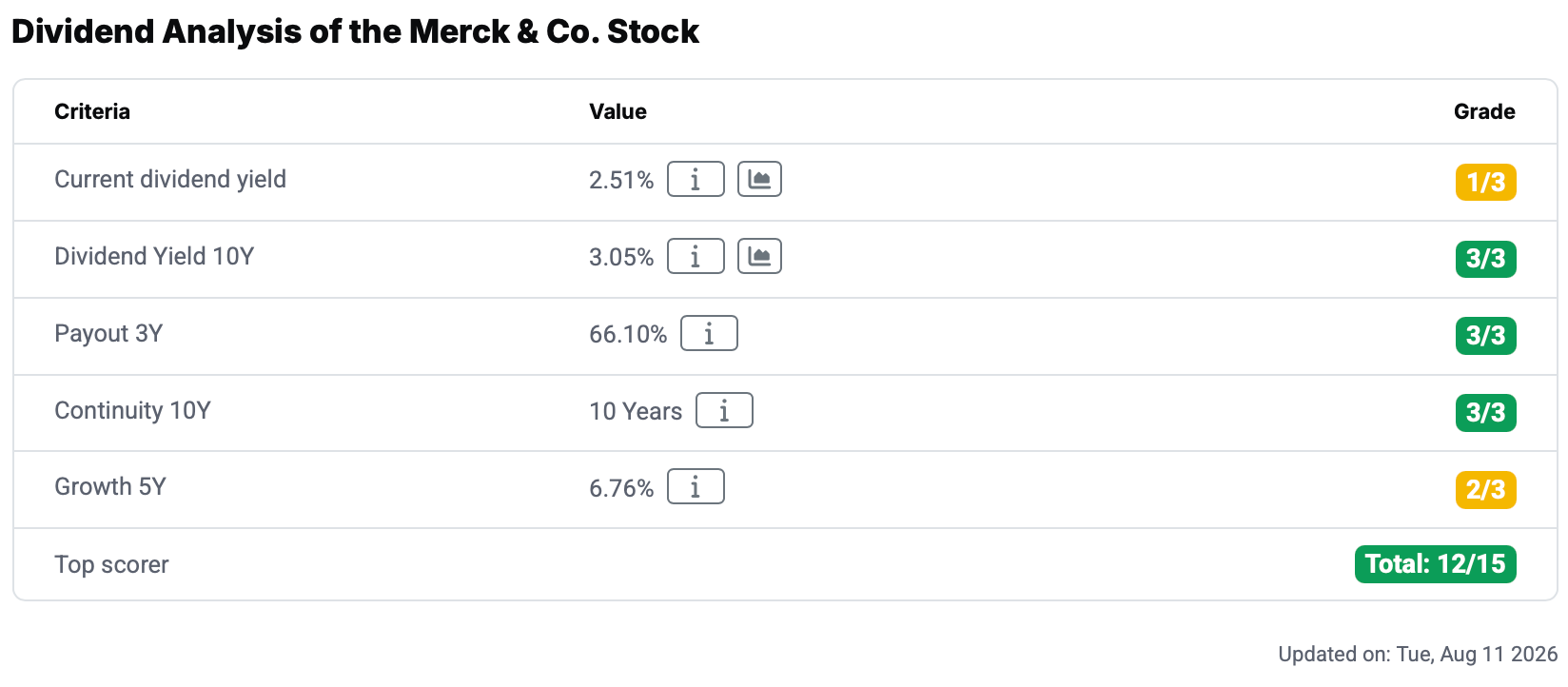Show chart for Current dividend yield

[759, 179]
